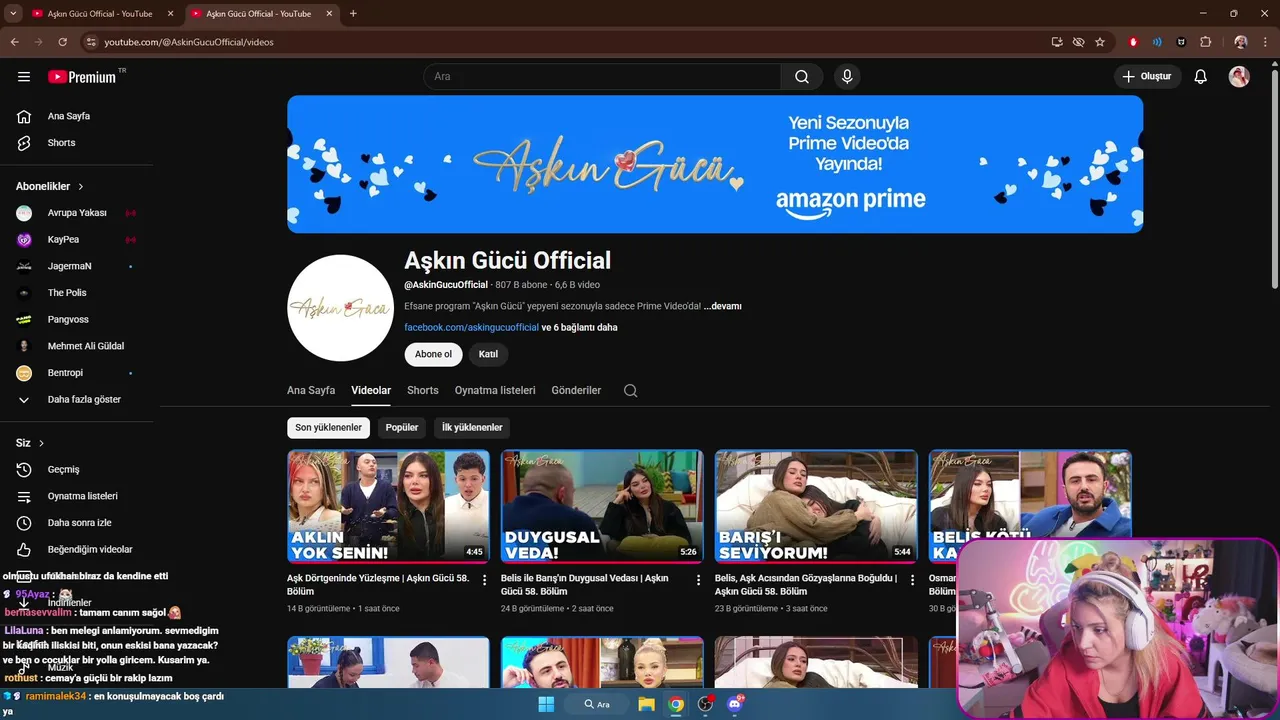Click the Oluştur create button

click(x=1148, y=77)
